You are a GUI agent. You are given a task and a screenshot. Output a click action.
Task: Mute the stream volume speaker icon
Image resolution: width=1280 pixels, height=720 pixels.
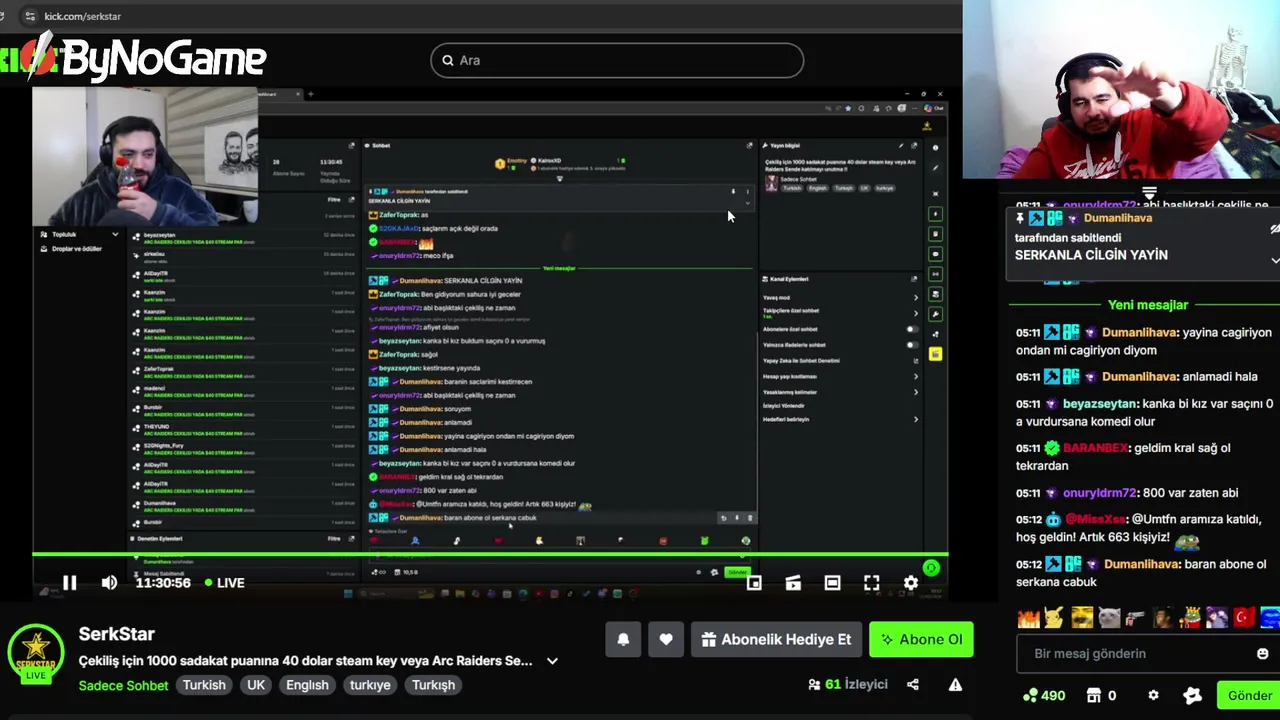[109, 583]
